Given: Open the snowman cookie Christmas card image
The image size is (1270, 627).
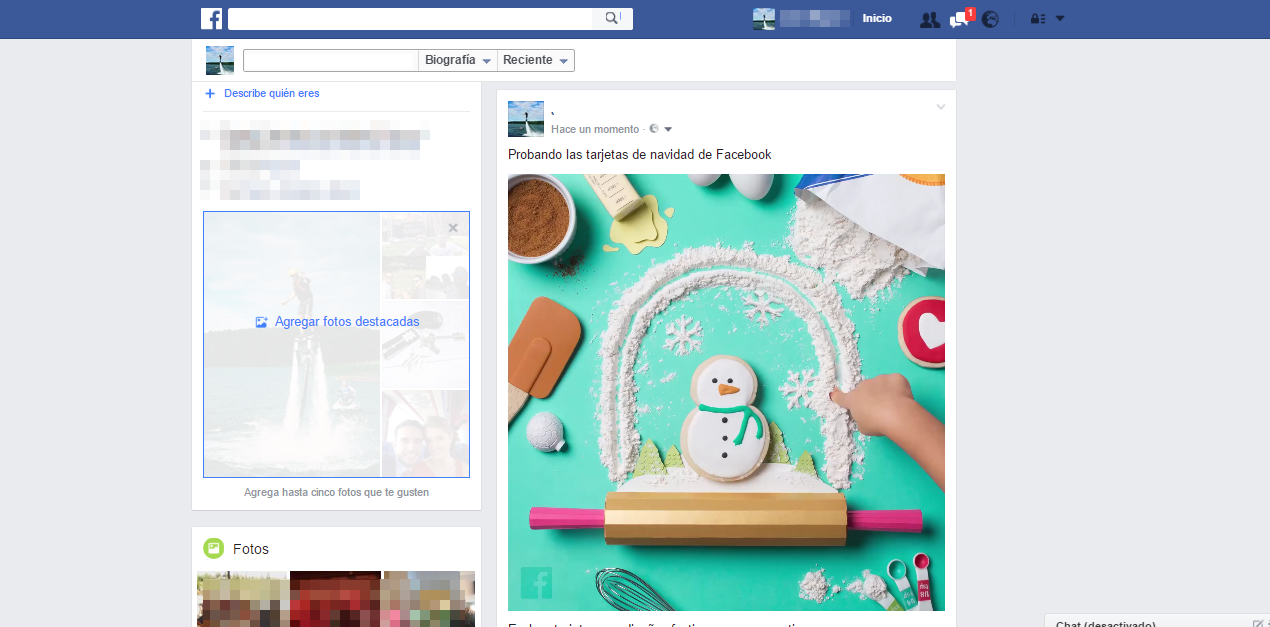Looking at the screenshot, I should pyautogui.click(x=726, y=392).
